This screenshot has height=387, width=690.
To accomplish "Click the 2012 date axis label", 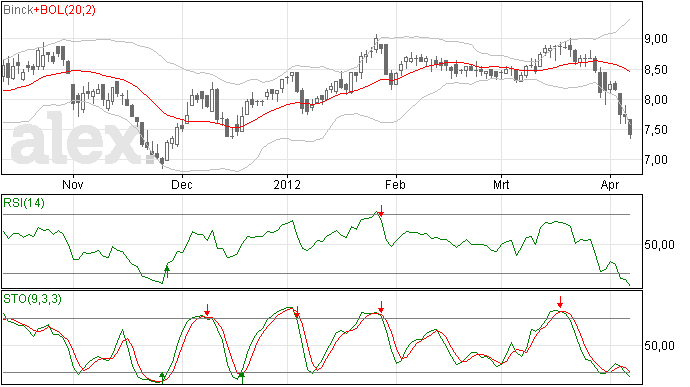I will coord(287,184).
